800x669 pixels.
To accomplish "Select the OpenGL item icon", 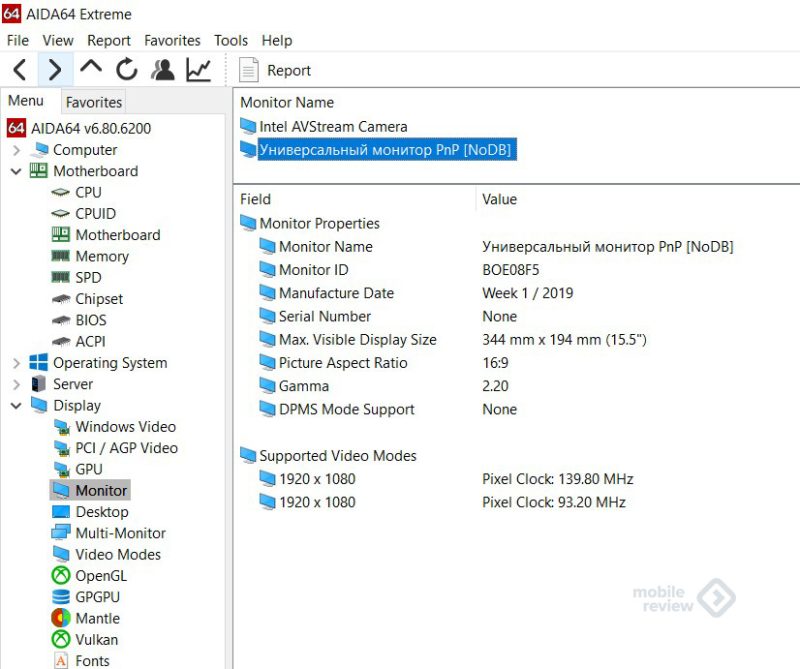I will pos(61,576).
